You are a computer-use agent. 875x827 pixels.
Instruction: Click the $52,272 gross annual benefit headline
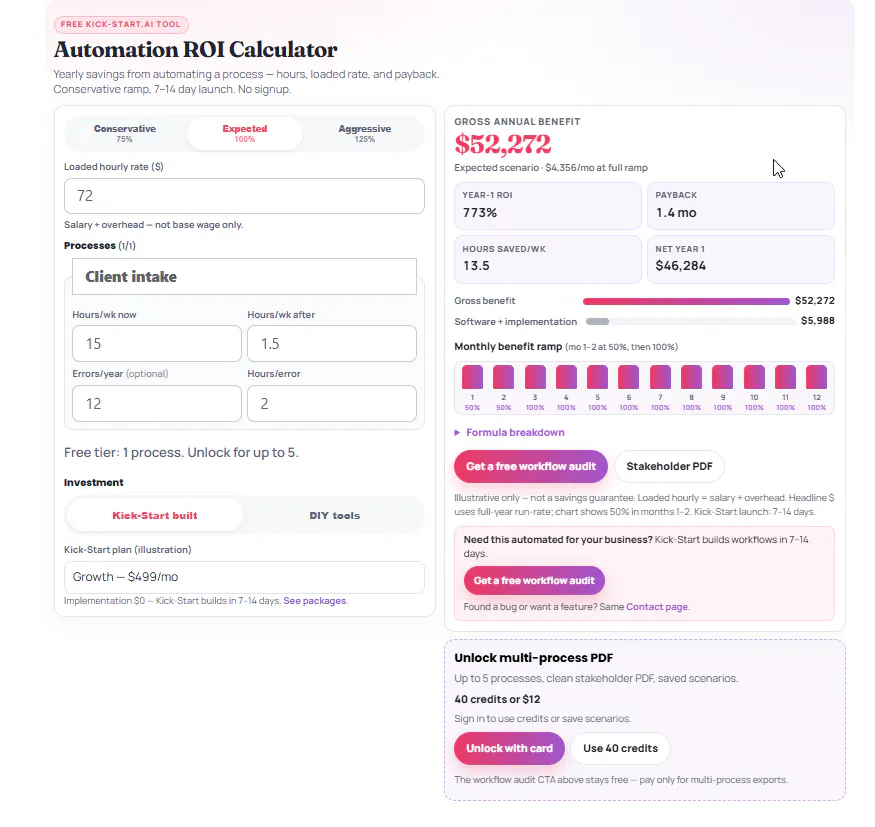pyautogui.click(x=503, y=144)
